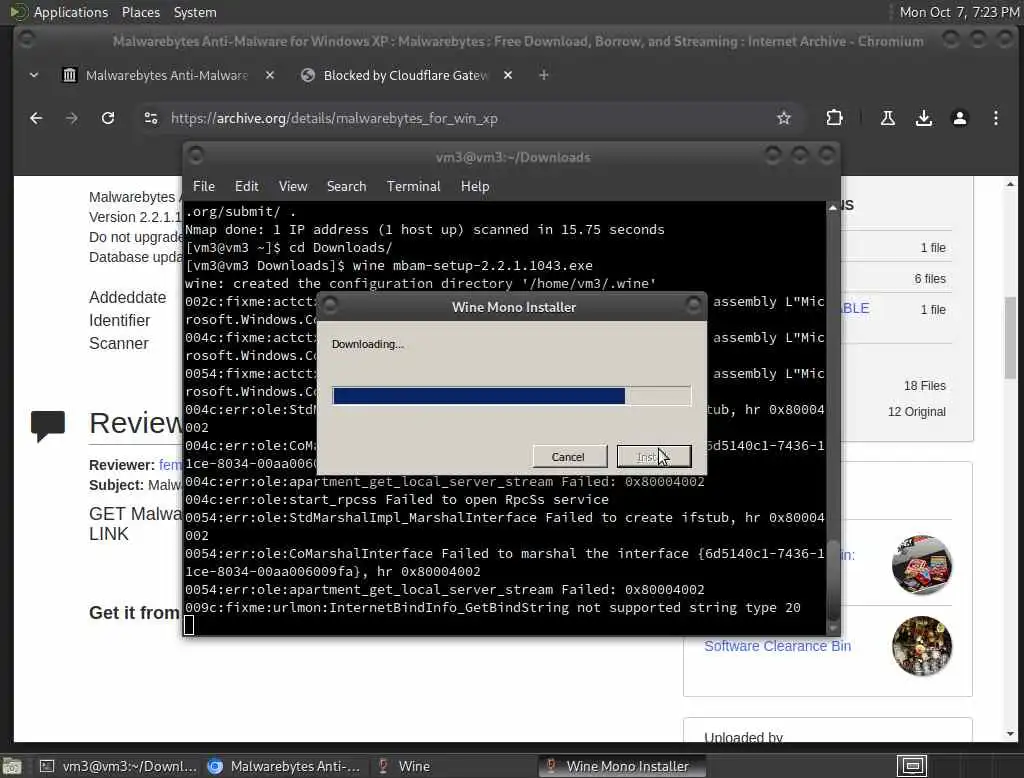Image resolution: width=1024 pixels, height=778 pixels.
Task: Click the Reviews speech bubble icon
Action: coord(48,426)
